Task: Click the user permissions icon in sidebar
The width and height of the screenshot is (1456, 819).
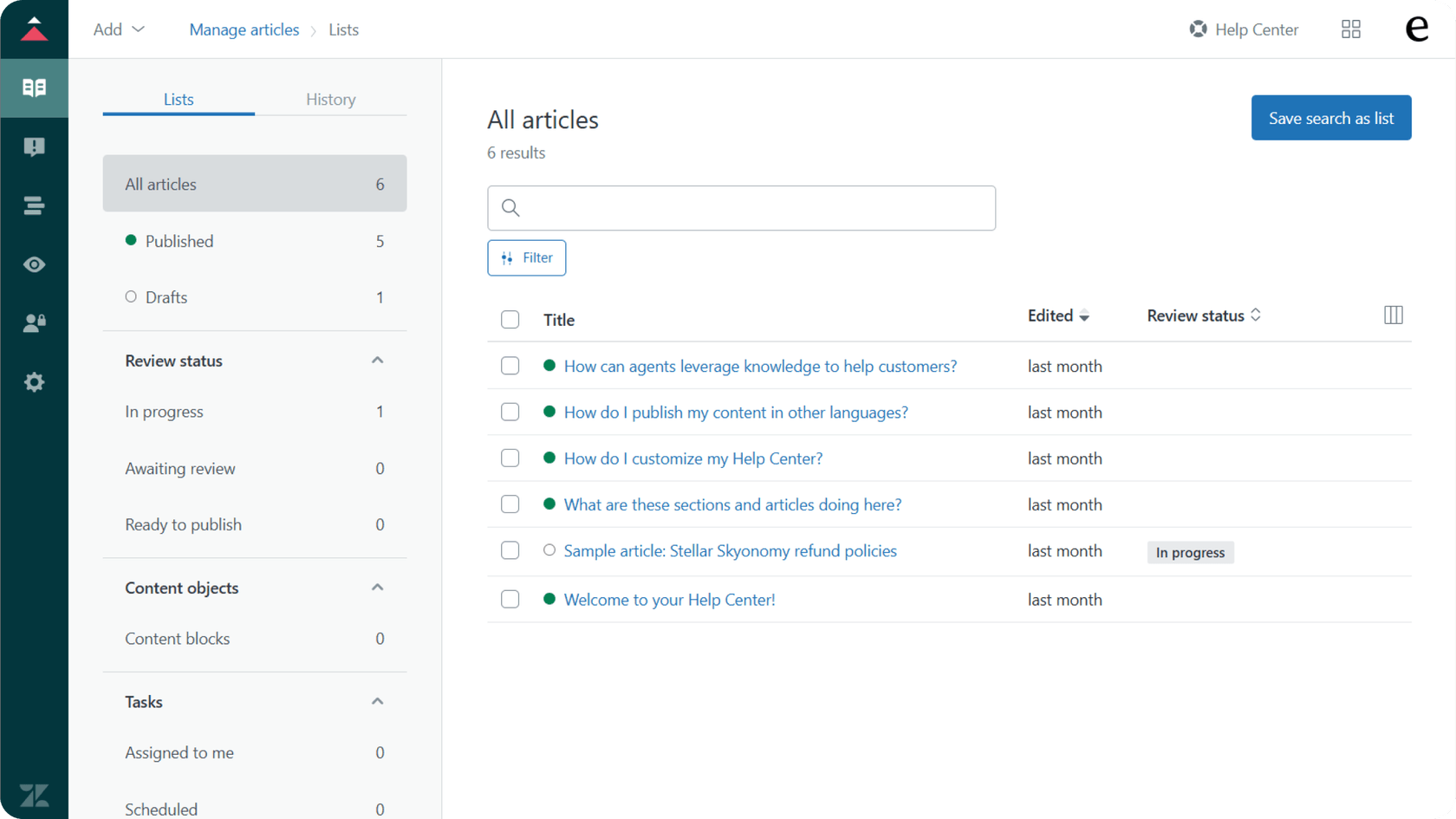Action: coord(35,323)
